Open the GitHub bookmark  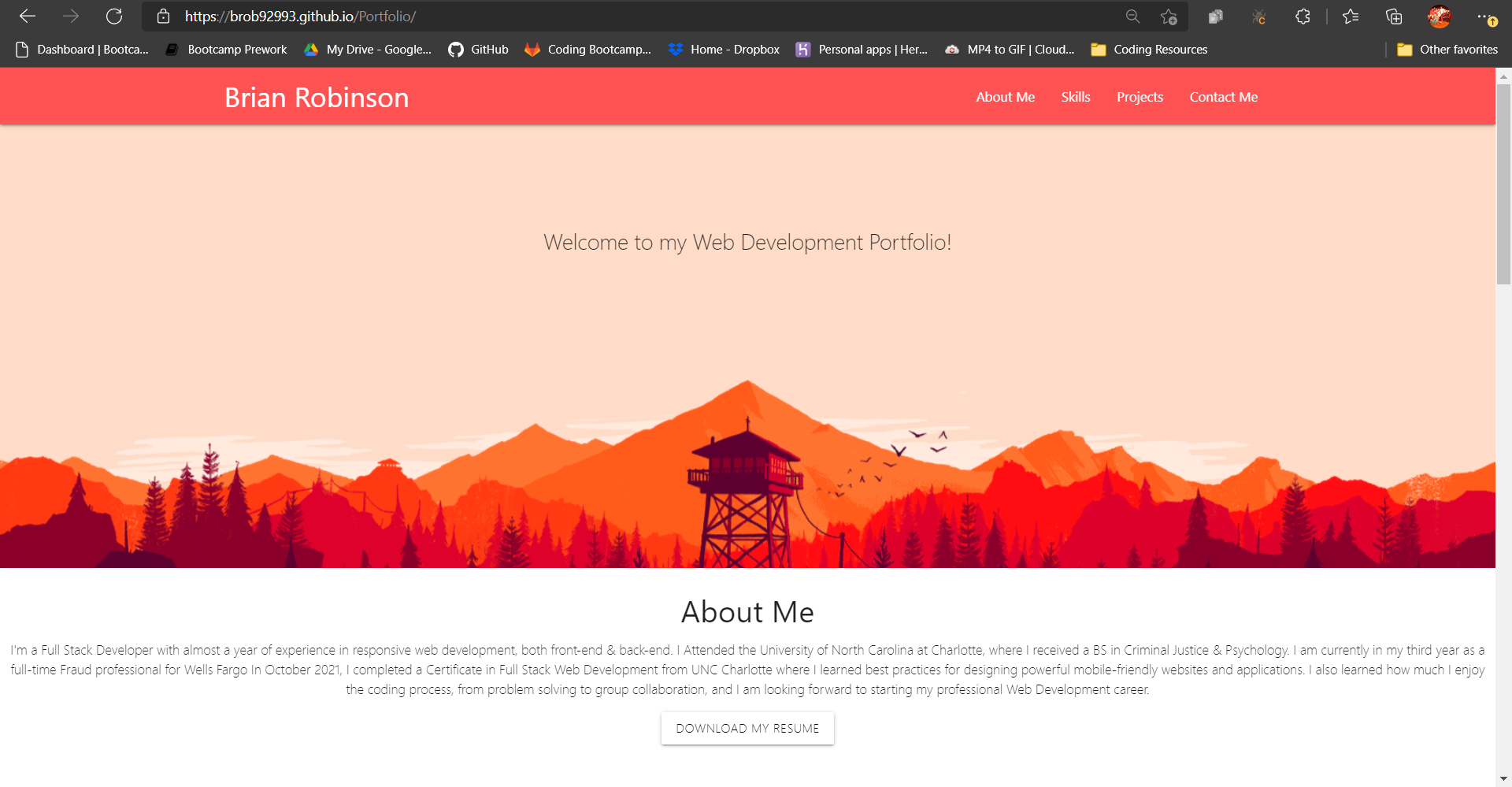[478, 49]
